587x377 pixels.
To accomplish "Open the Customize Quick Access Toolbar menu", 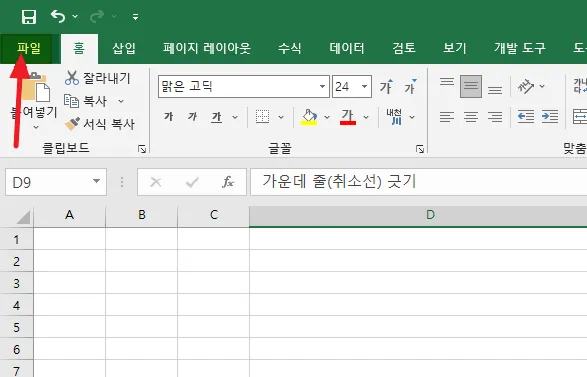I will (136, 17).
